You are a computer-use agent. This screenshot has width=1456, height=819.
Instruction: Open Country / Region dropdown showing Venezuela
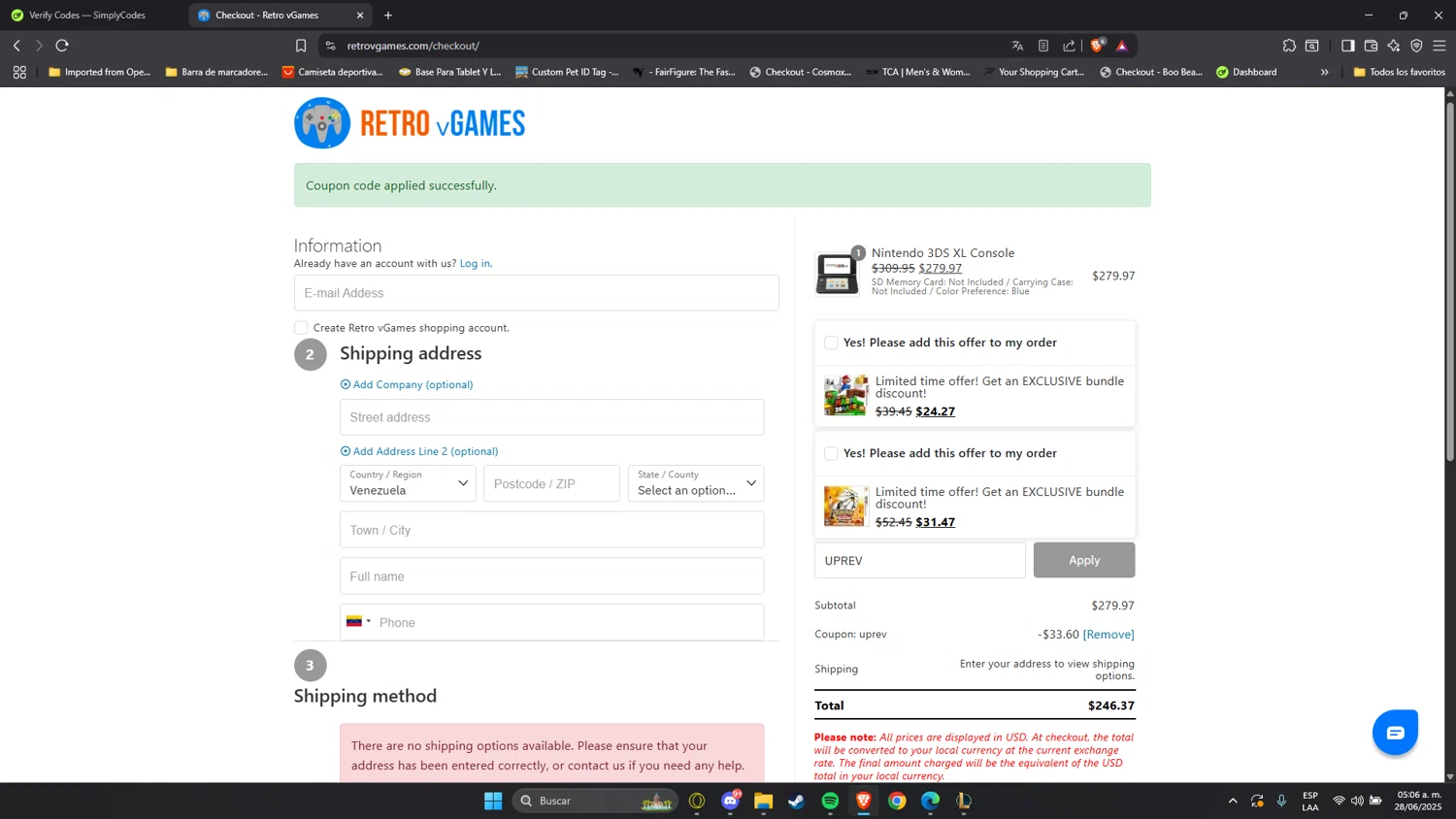pyautogui.click(x=408, y=483)
